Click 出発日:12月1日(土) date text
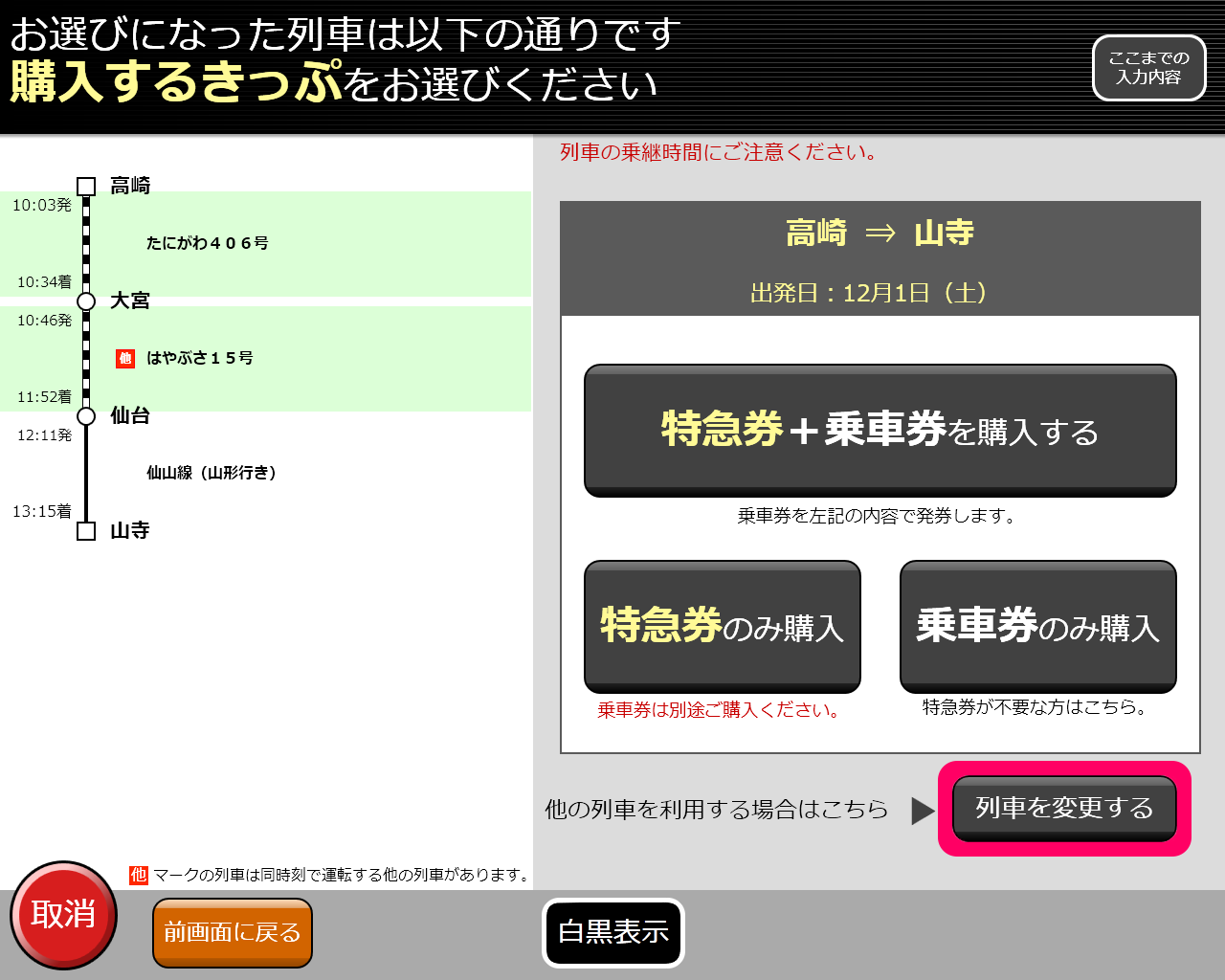 [869, 292]
